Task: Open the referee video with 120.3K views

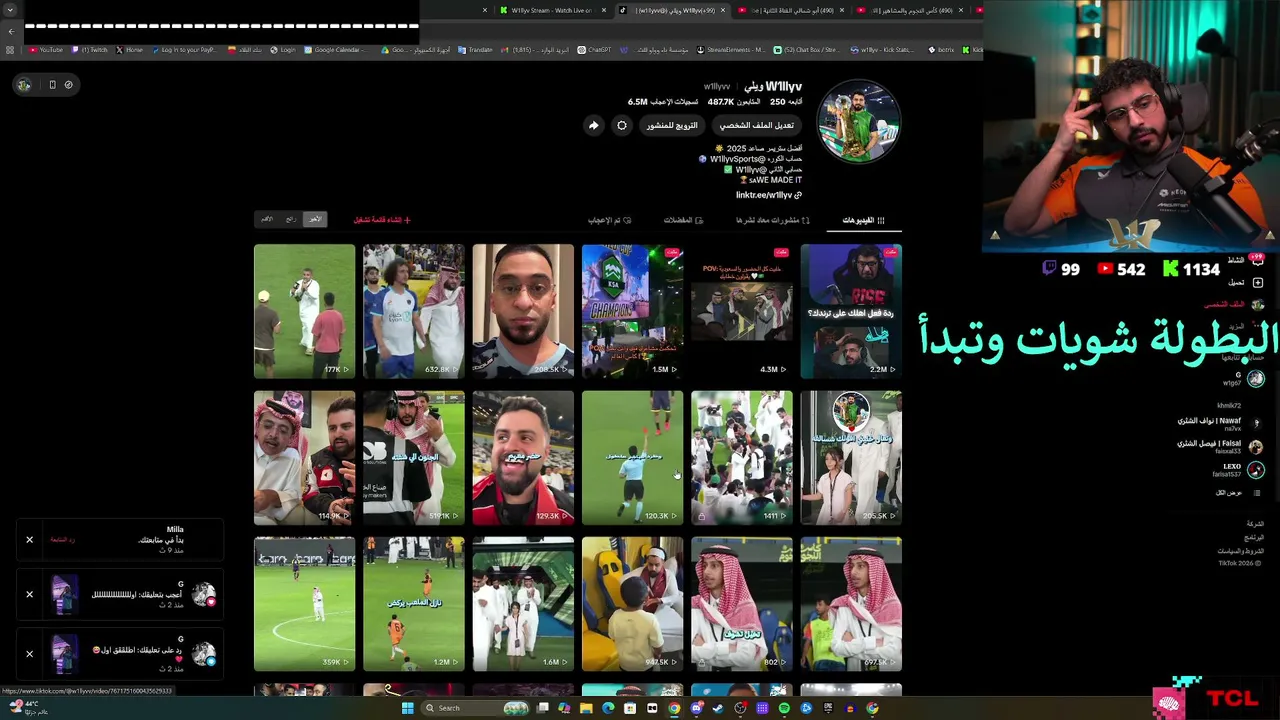Action: (x=632, y=457)
